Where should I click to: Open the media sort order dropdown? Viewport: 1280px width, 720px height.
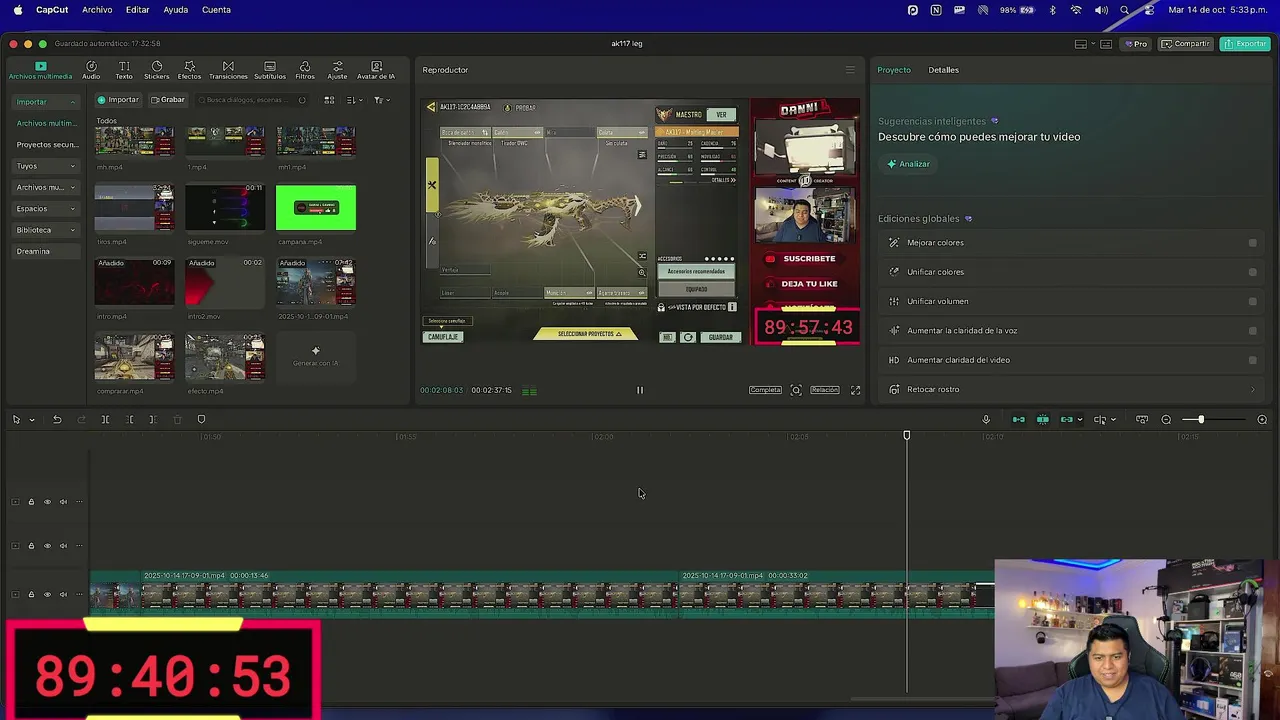(353, 100)
